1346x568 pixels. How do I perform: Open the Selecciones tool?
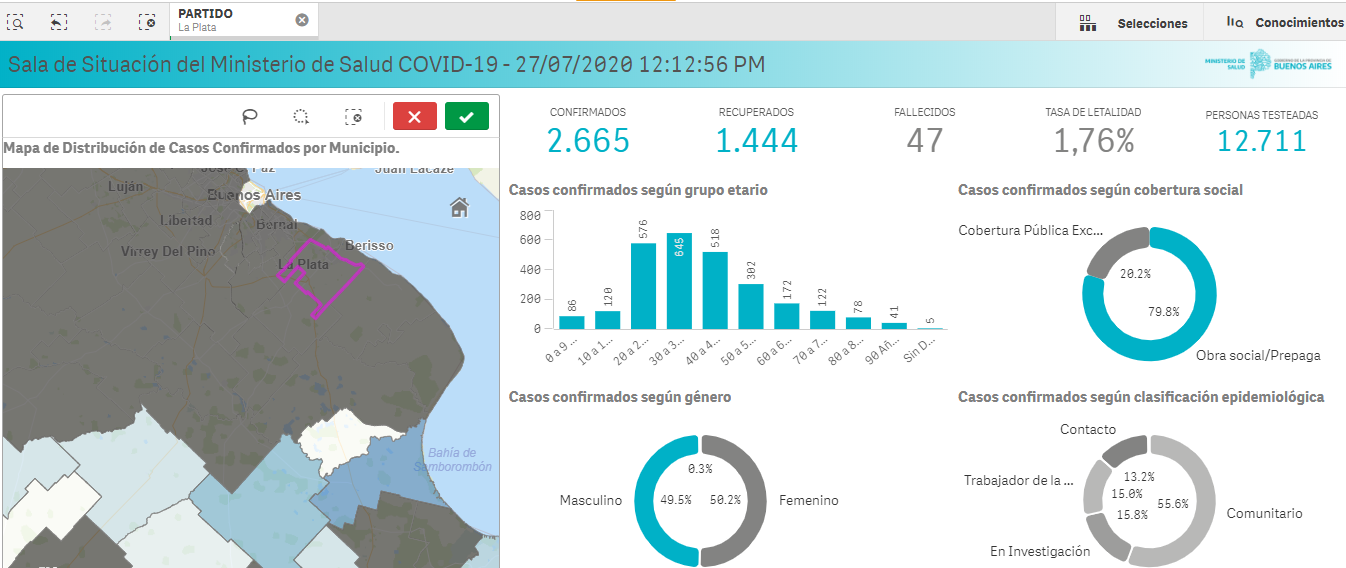point(1134,23)
